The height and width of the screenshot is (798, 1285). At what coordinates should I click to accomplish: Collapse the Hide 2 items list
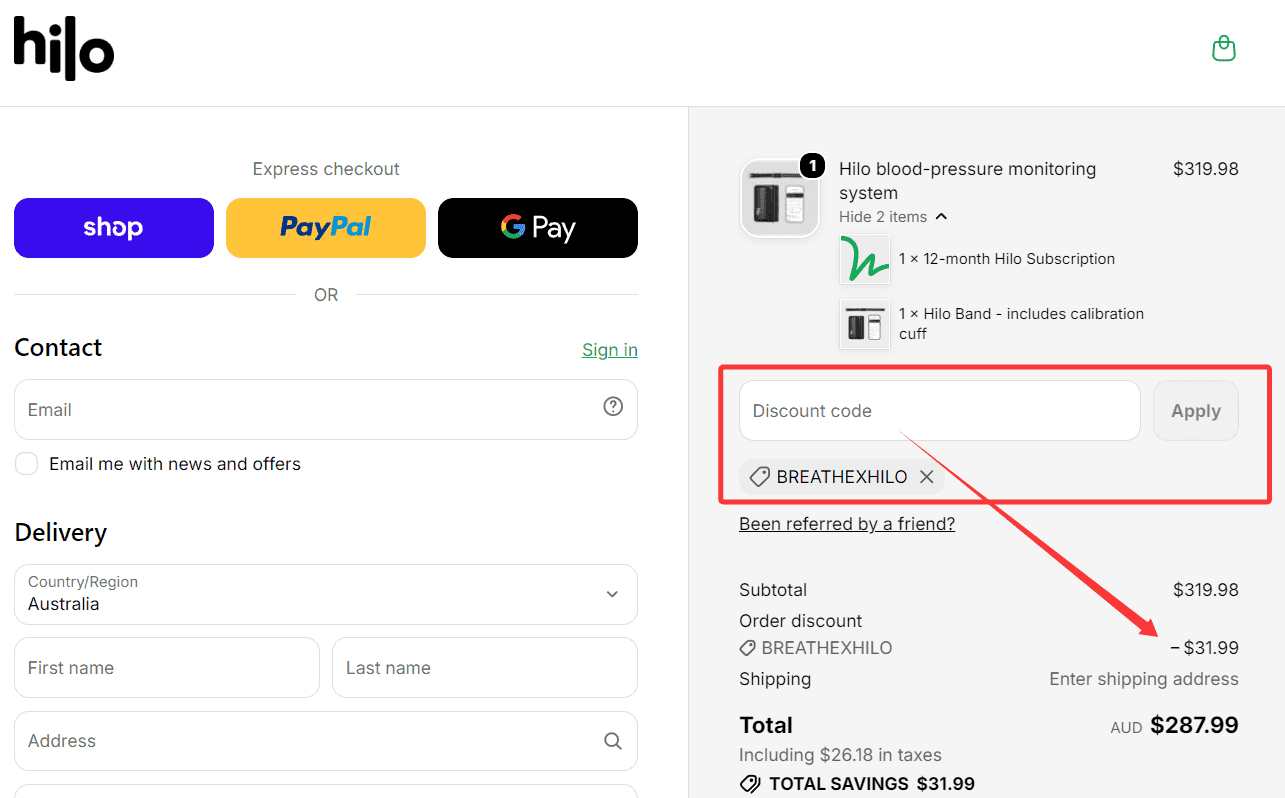tap(893, 217)
